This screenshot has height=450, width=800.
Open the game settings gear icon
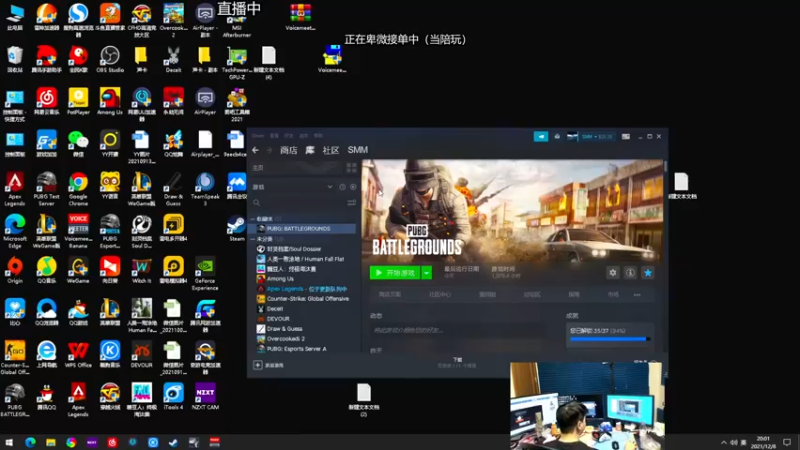click(x=613, y=273)
